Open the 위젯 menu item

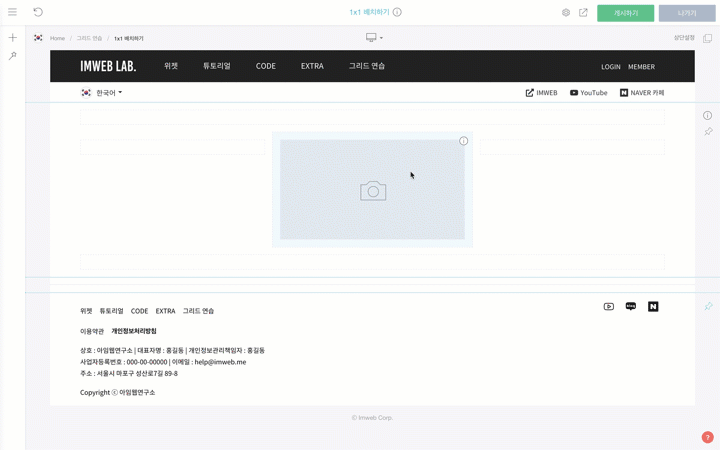click(171, 66)
